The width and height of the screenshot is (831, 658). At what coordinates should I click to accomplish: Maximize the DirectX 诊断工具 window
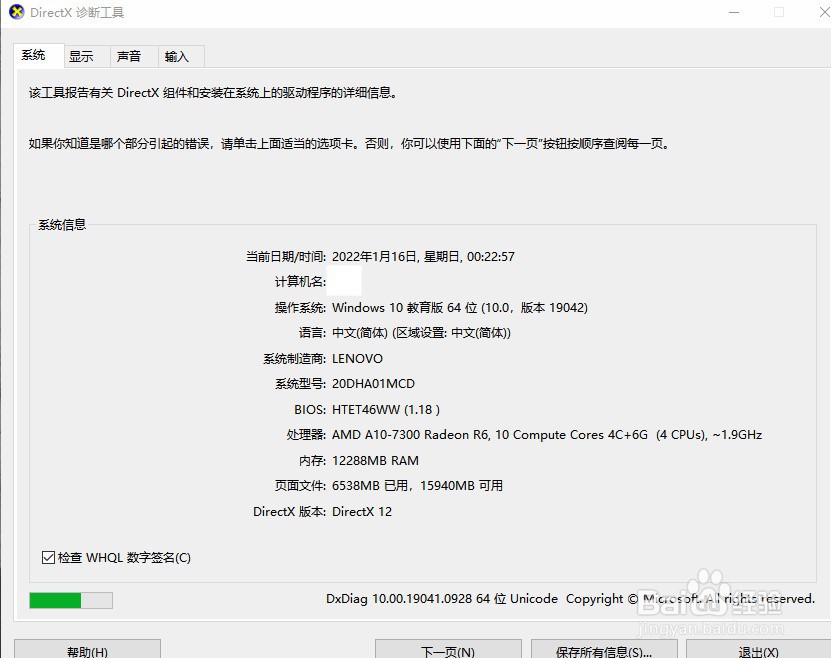[x=778, y=11]
